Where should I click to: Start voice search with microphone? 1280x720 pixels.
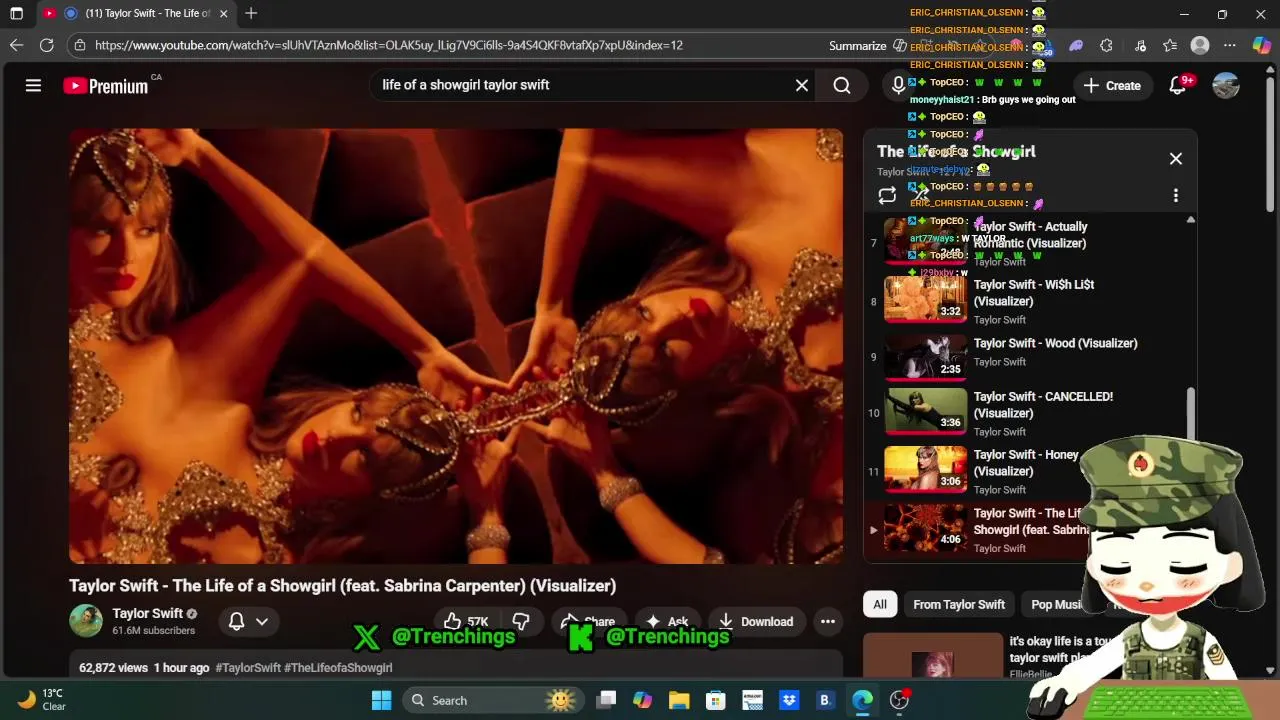[898, 85]
